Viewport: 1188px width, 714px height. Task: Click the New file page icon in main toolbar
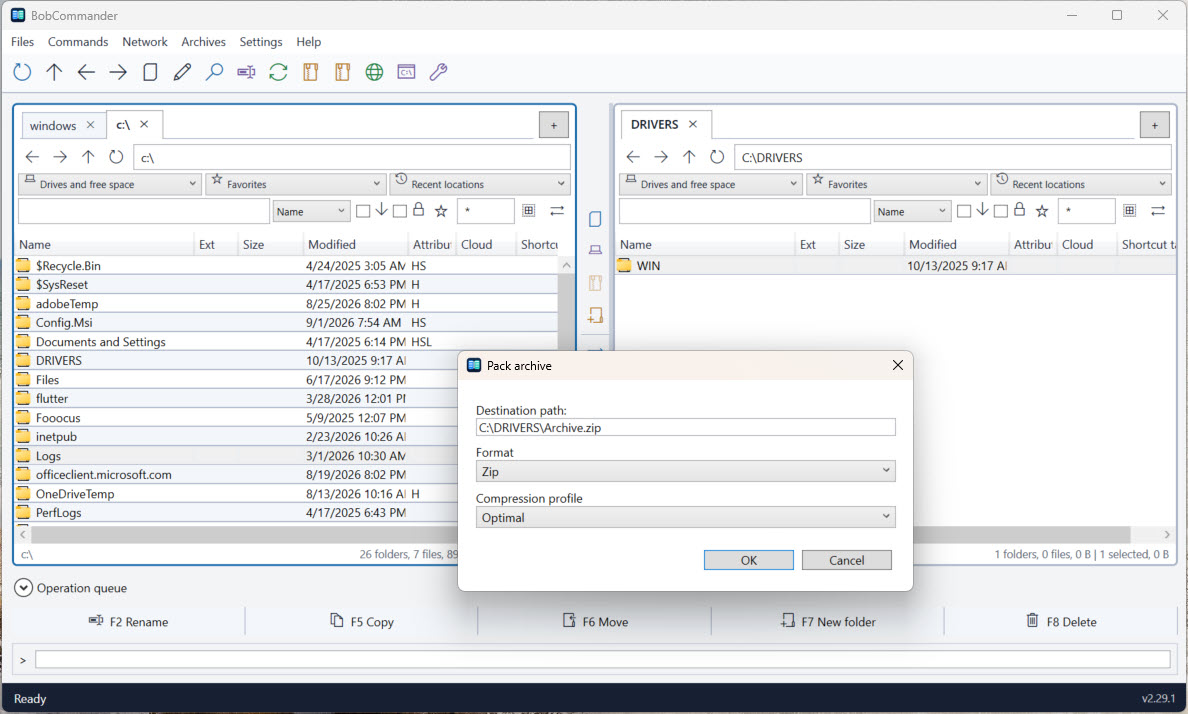pos(150,72)
